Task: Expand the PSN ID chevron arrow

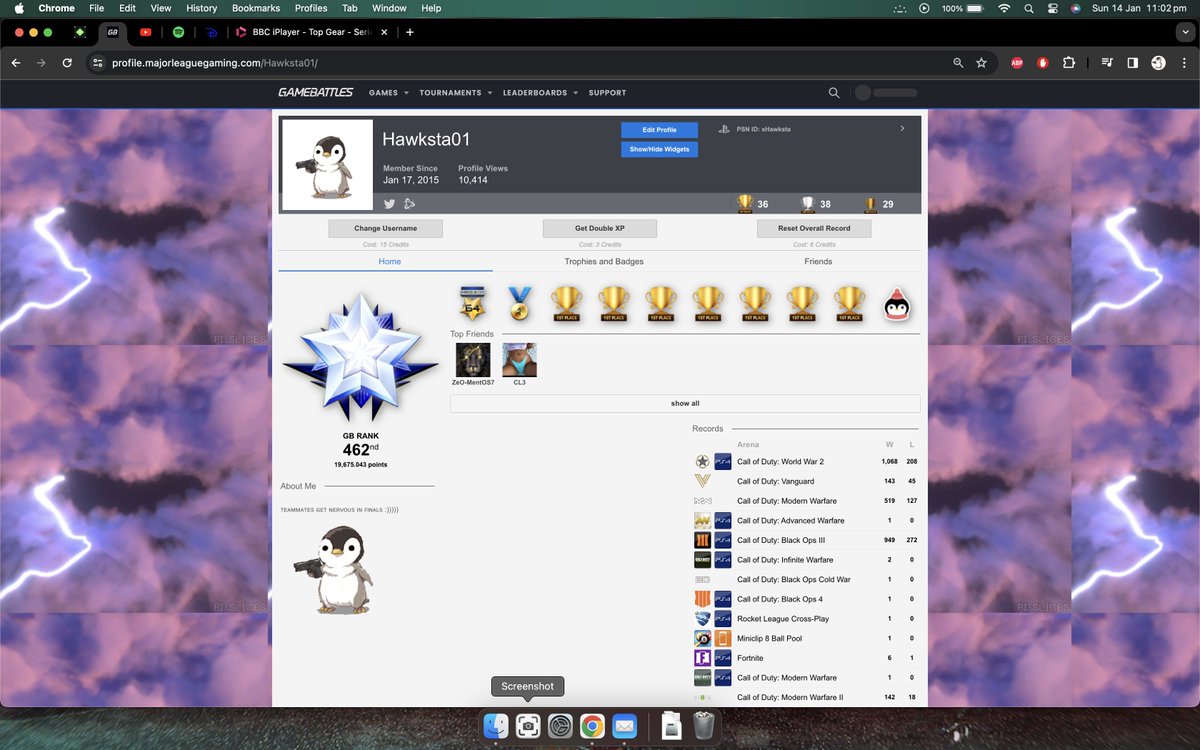Action: (902, 129)
